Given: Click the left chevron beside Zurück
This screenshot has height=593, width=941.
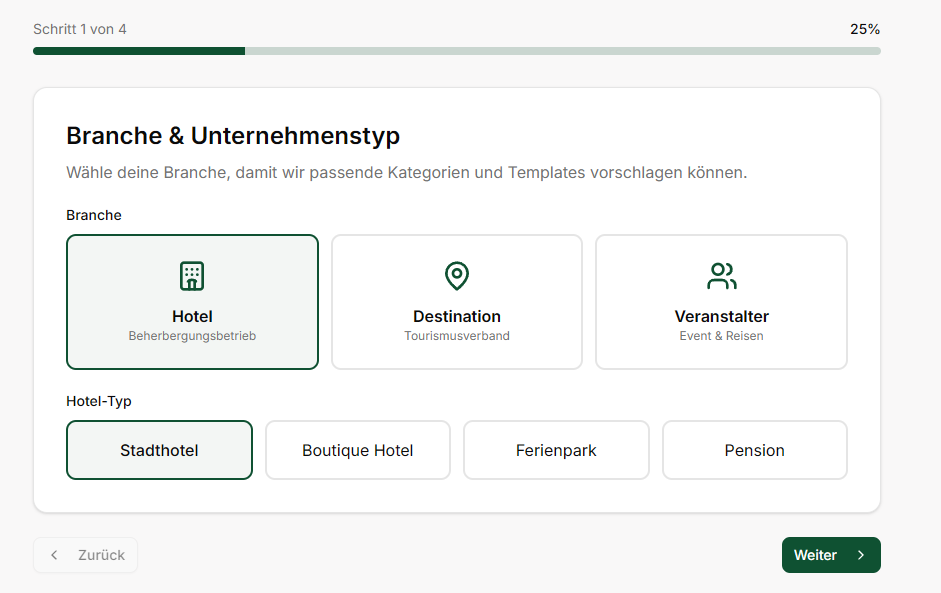Looking at the screenshot, I should tap(55, 555).
